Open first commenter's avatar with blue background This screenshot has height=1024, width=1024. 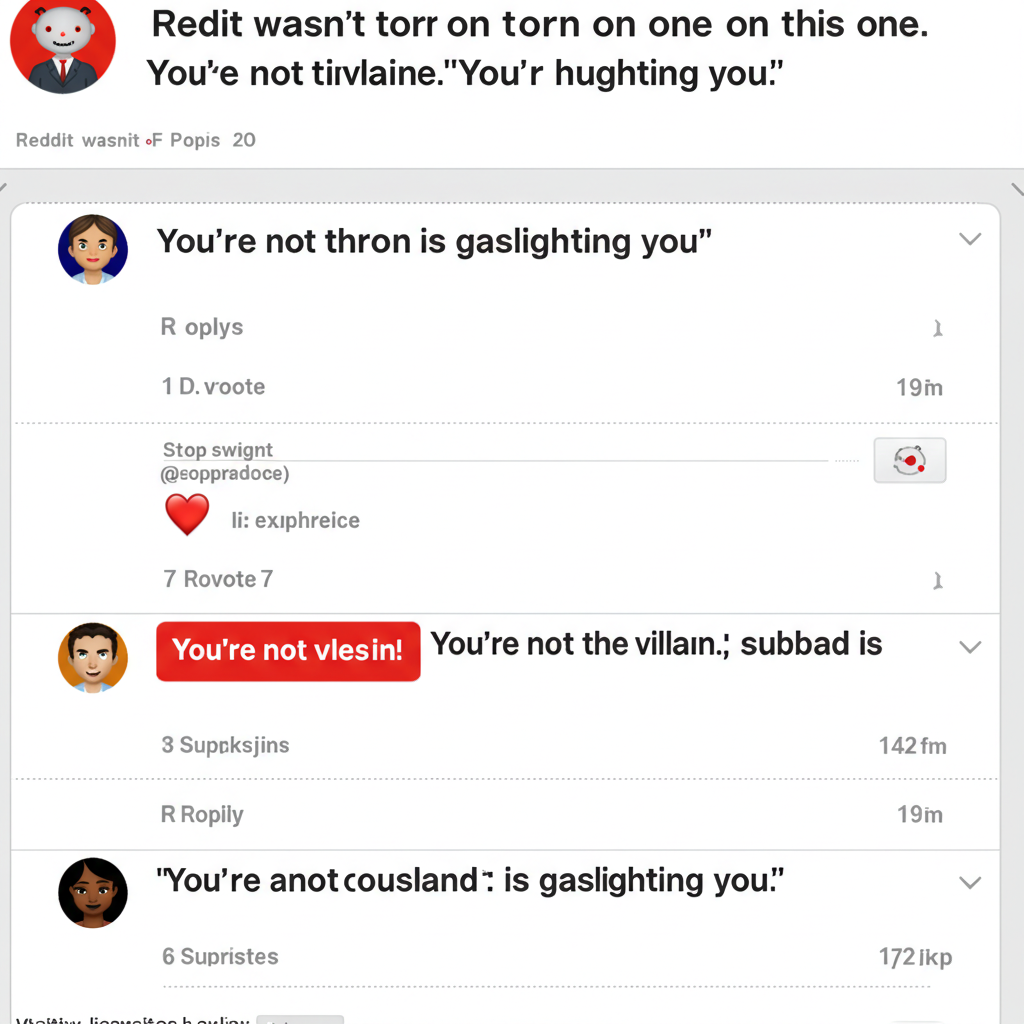click(93, 249)
